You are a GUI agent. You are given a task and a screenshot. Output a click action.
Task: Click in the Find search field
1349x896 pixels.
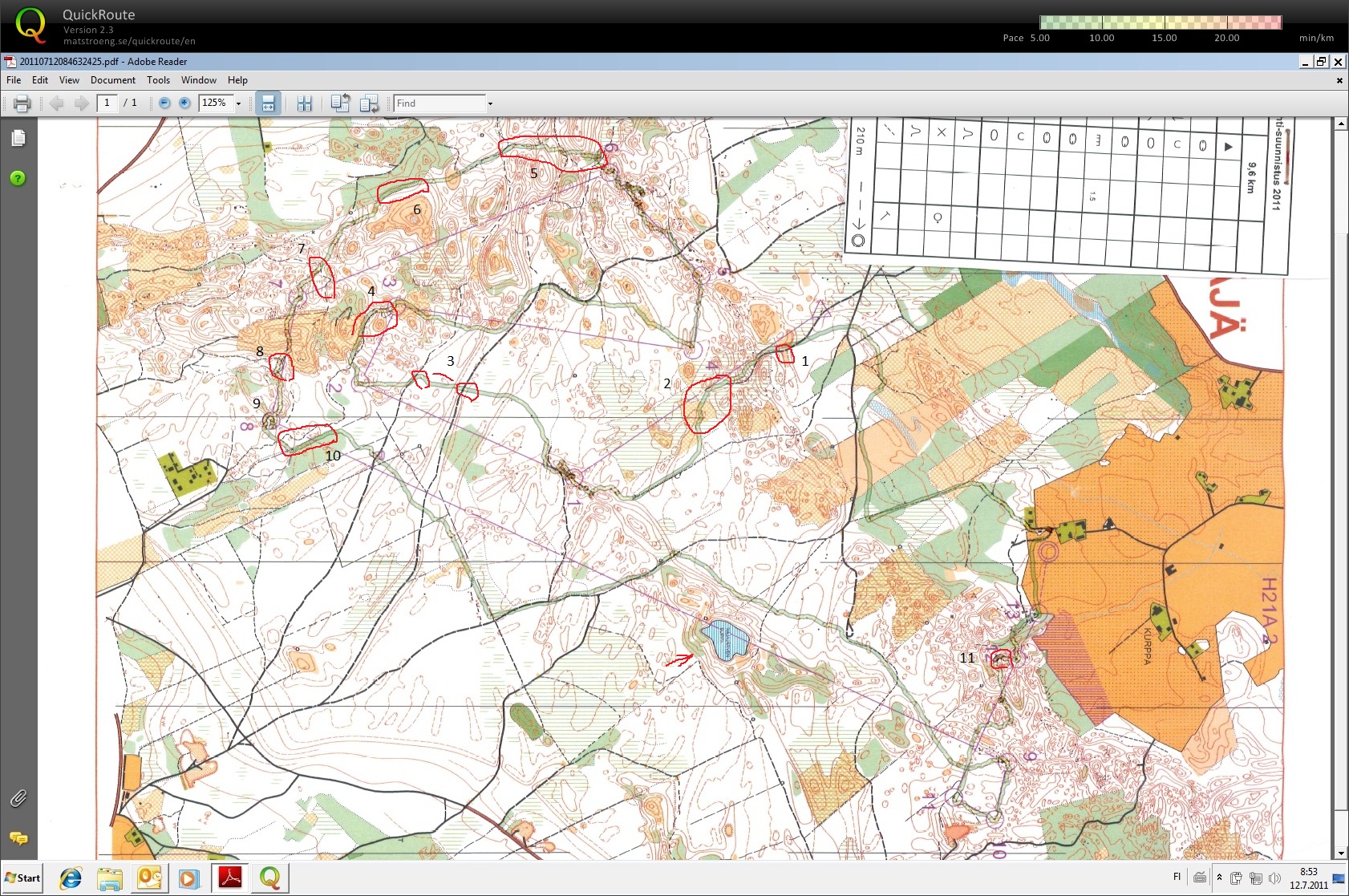[440, 103]
